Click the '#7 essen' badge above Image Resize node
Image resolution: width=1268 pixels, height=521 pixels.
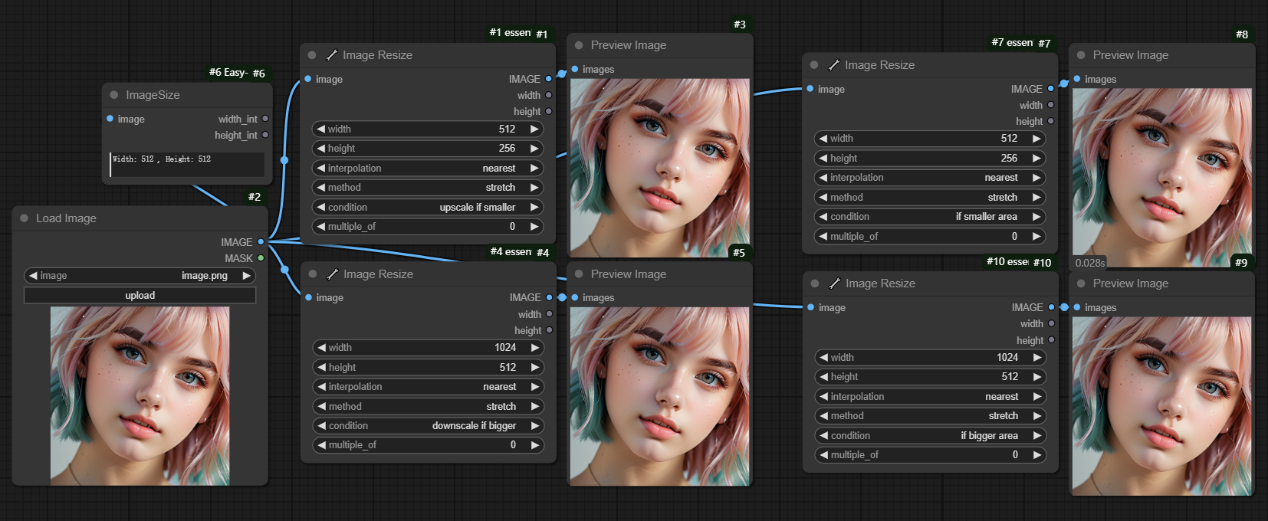[1011, 43]
